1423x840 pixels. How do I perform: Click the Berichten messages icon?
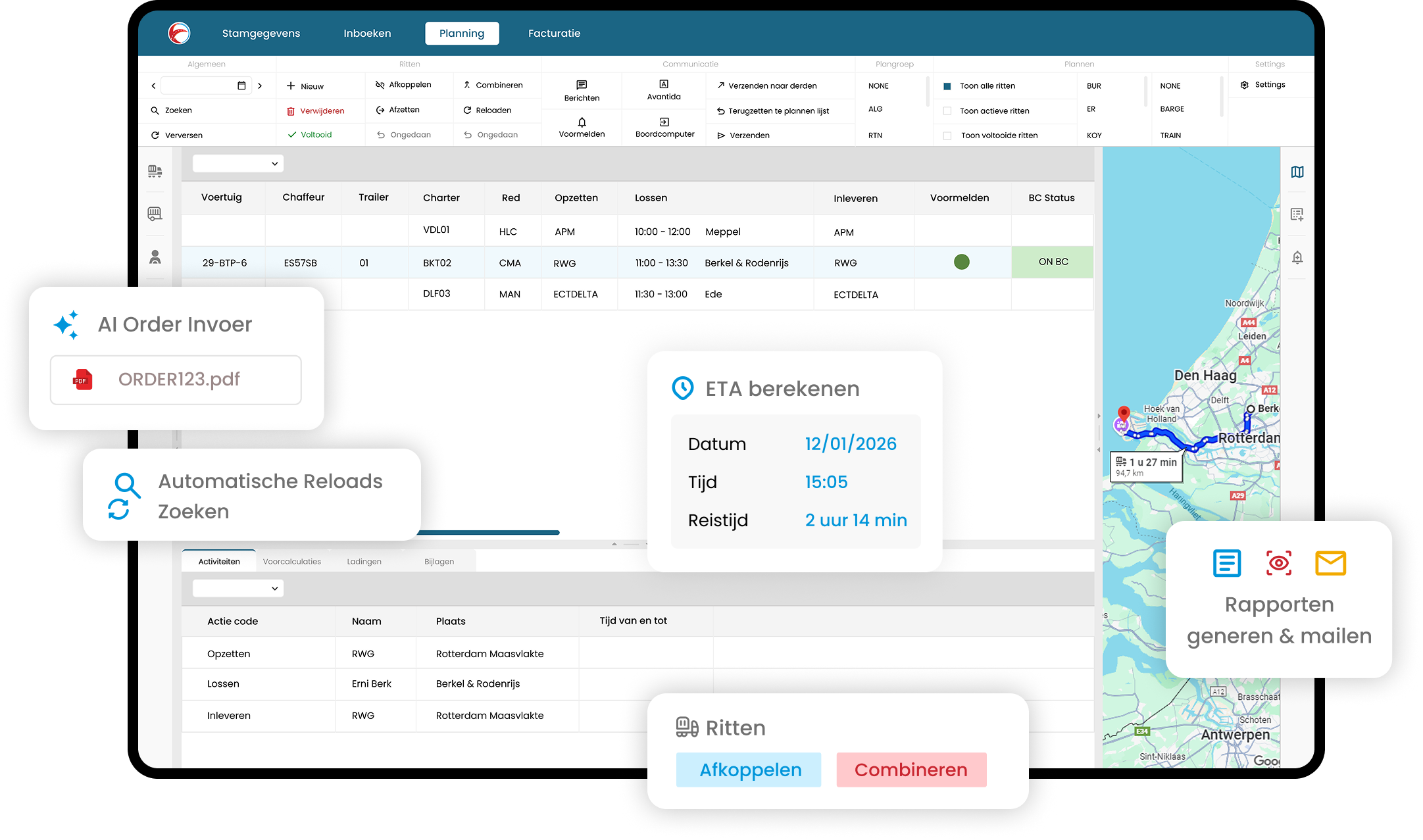[x=582, y=85]
